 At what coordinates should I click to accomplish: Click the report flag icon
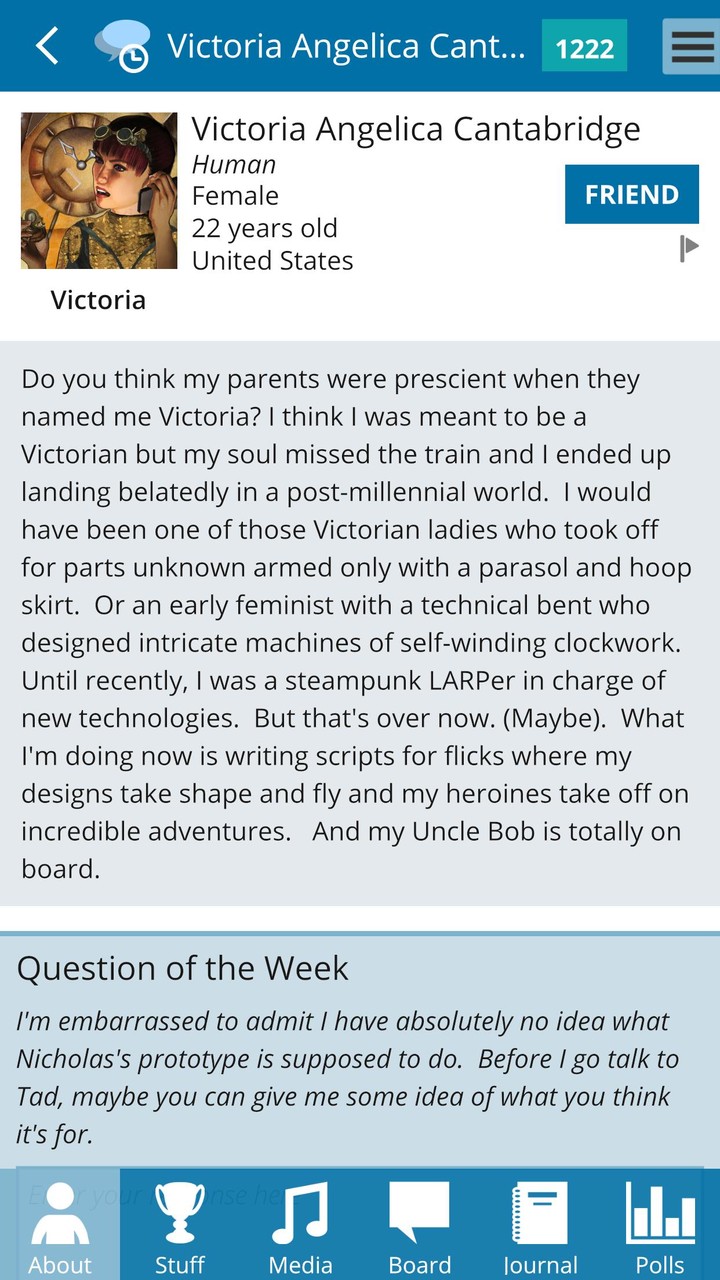point(688,247)
